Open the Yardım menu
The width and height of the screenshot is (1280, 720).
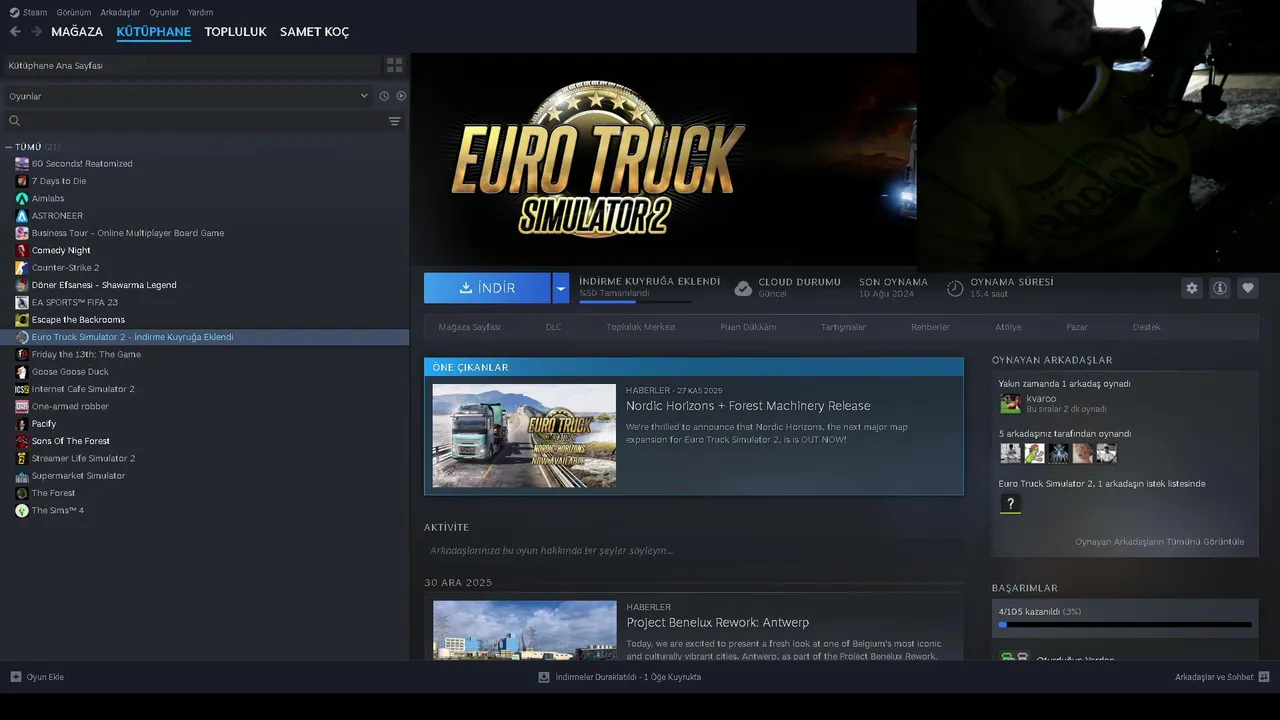(x=200, y=12)
